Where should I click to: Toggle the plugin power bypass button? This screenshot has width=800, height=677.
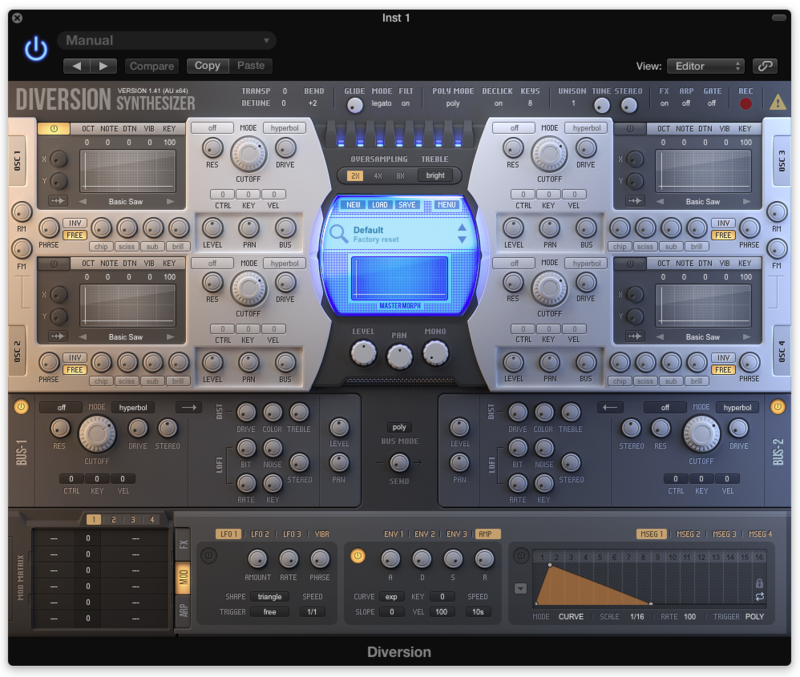pos(36,49)
